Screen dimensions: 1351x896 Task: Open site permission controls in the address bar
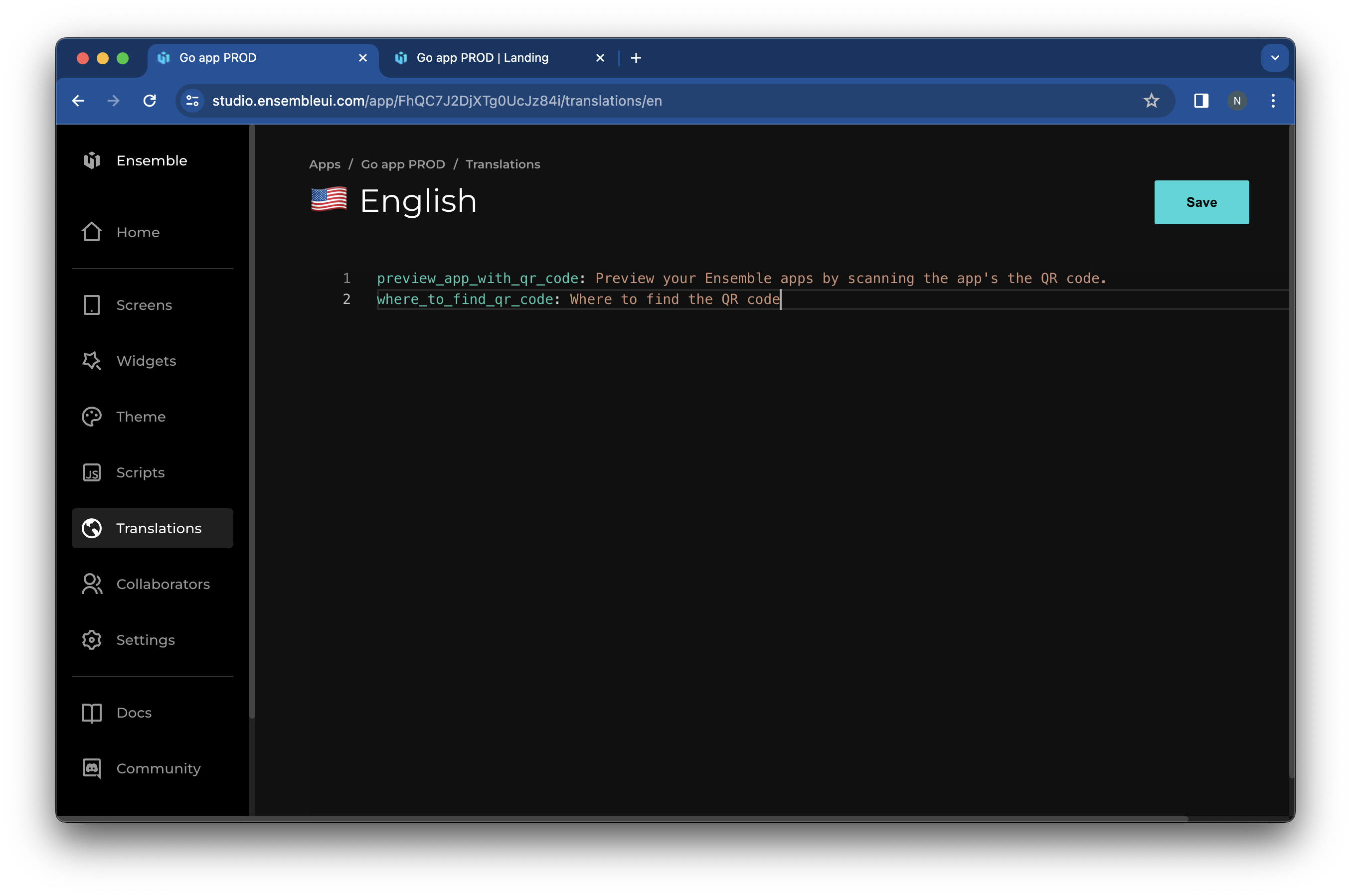pos(192,101)
